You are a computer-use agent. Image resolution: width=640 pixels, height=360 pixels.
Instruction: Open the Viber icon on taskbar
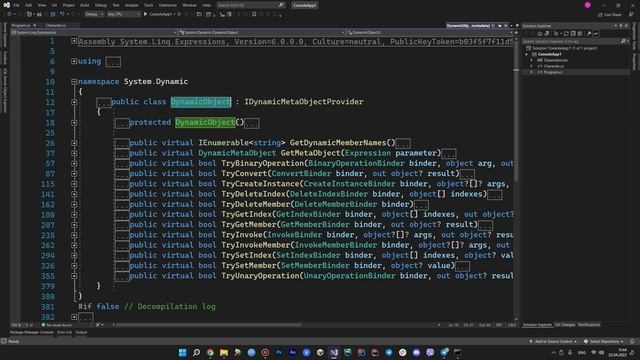pyautogui.click(x=430, y=352)
